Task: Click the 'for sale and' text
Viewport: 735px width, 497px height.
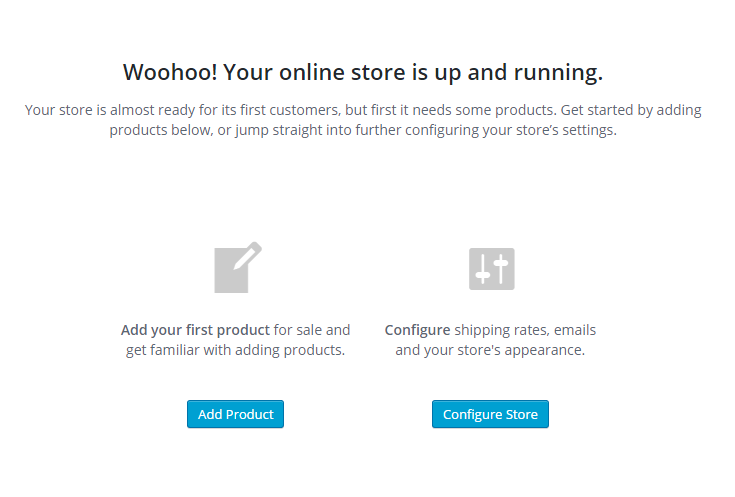Action: tap(312, 330)
